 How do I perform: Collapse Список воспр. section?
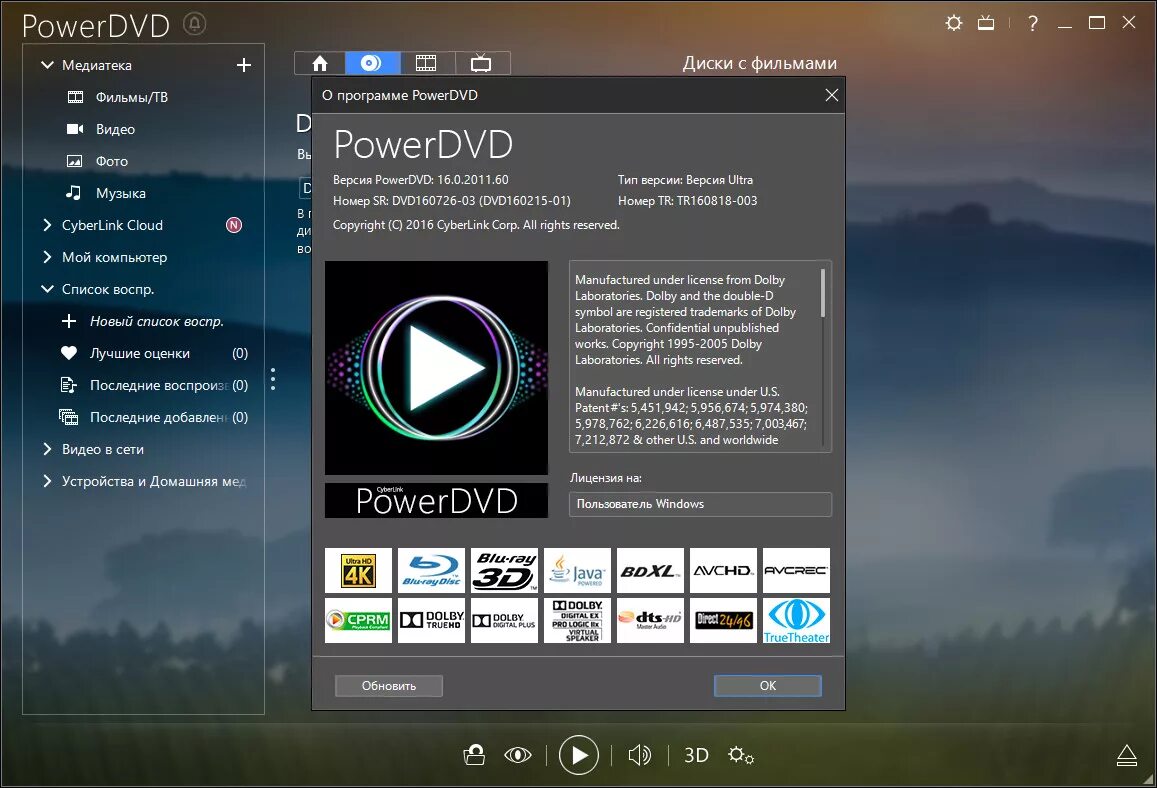[x=47, y=289]
